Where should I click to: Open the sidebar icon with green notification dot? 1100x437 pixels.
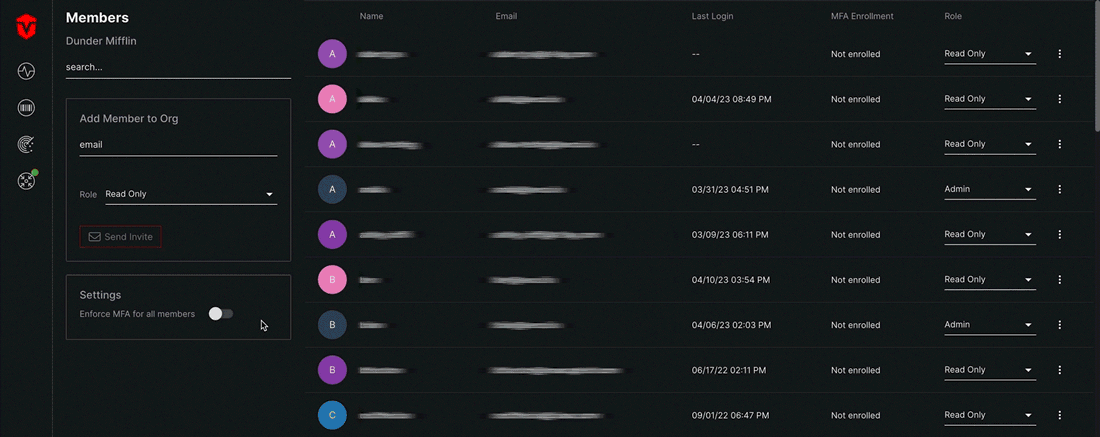click(x=26, y=181)
